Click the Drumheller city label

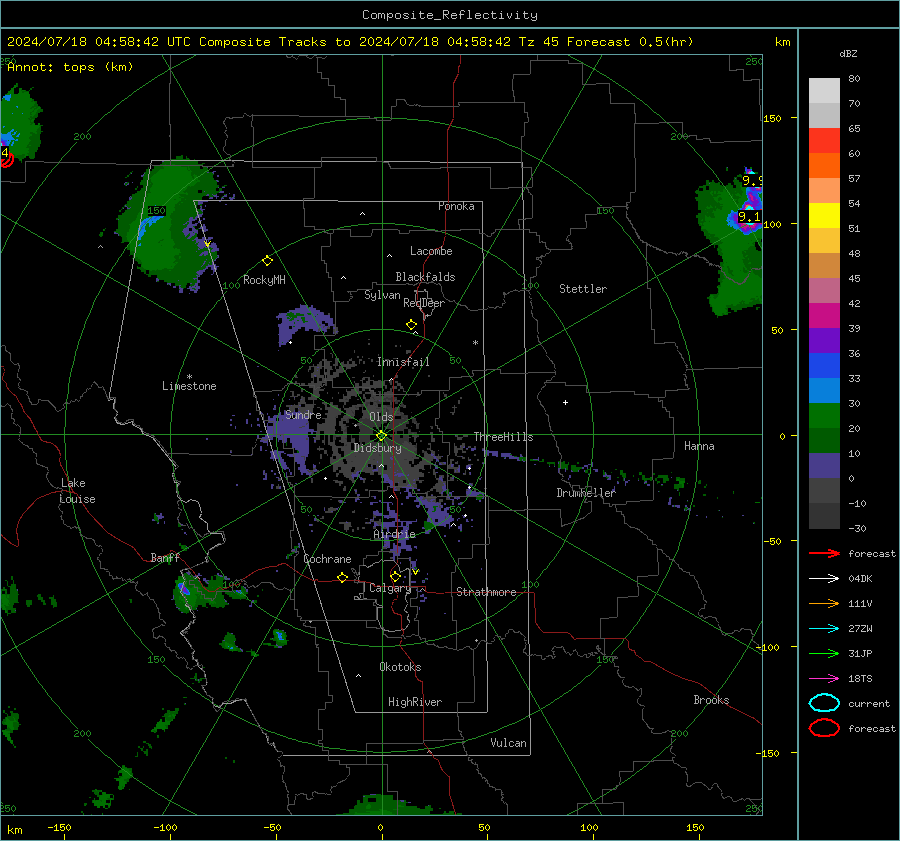click(x=586, y=493)
